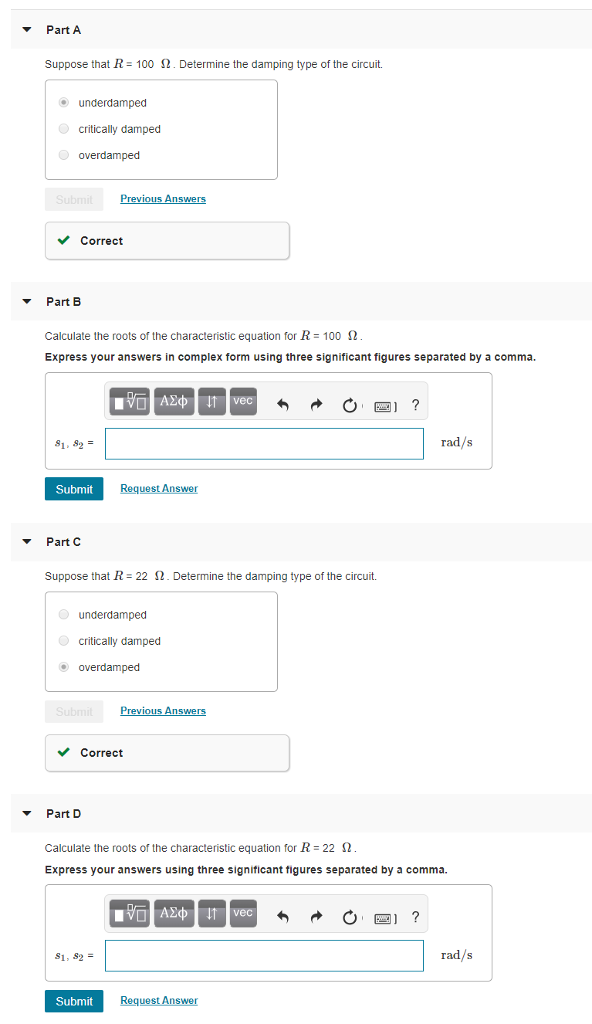Open the equation templates icon in Part B toolbar
592x1024 pixels.
pos(128,401)
